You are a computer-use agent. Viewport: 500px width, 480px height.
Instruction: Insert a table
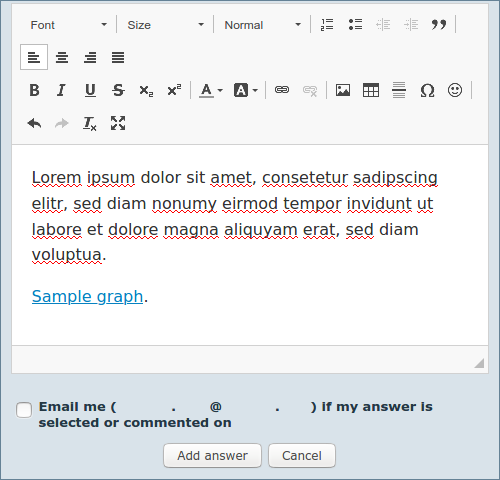pyautogui.click(x=371, y=90)
